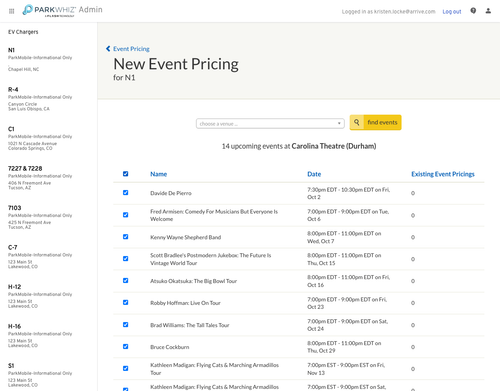Viewport: 500px width, 391px height.
Task: Select the 7227 & 7228 location
Action: pyautogui.click(x=40, y=178)
